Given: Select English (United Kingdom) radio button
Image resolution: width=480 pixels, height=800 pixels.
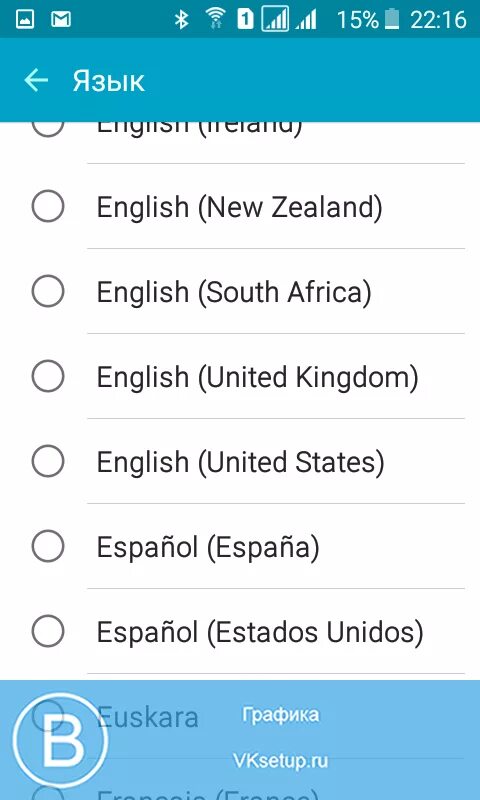Looking at the screenshot, I should click(48, 376).
